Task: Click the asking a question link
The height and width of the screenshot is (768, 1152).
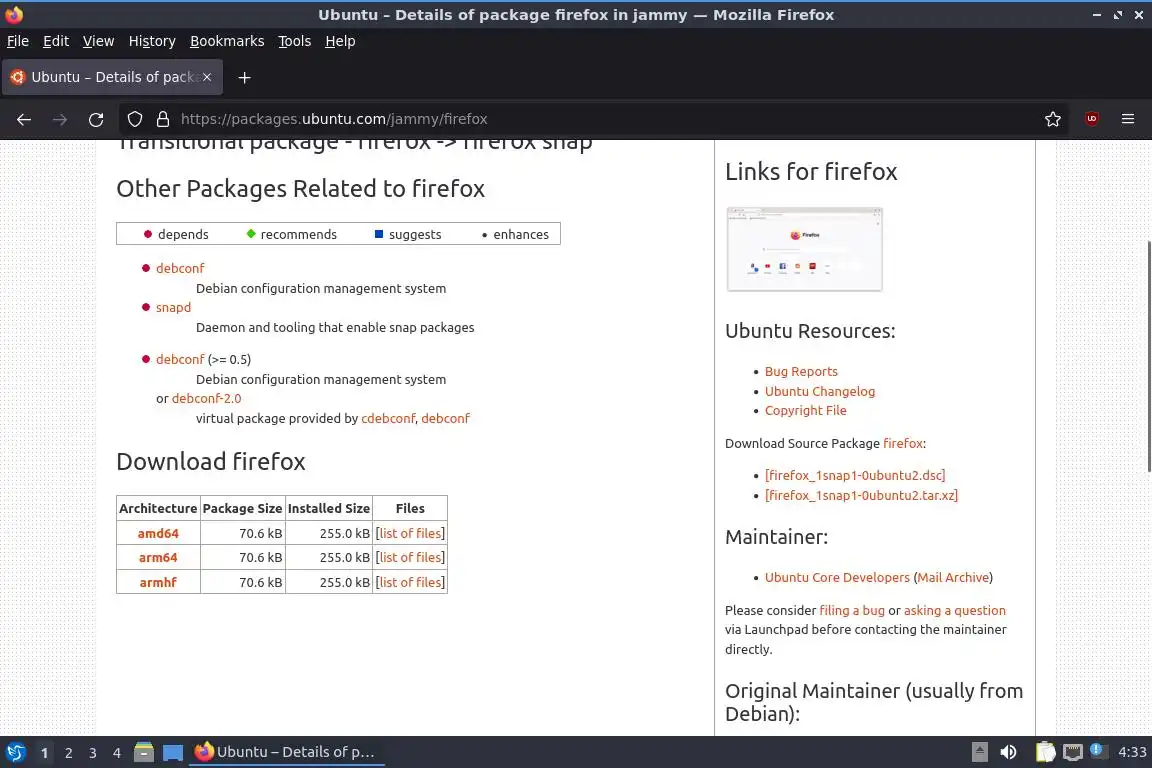Action: point(954,611)
